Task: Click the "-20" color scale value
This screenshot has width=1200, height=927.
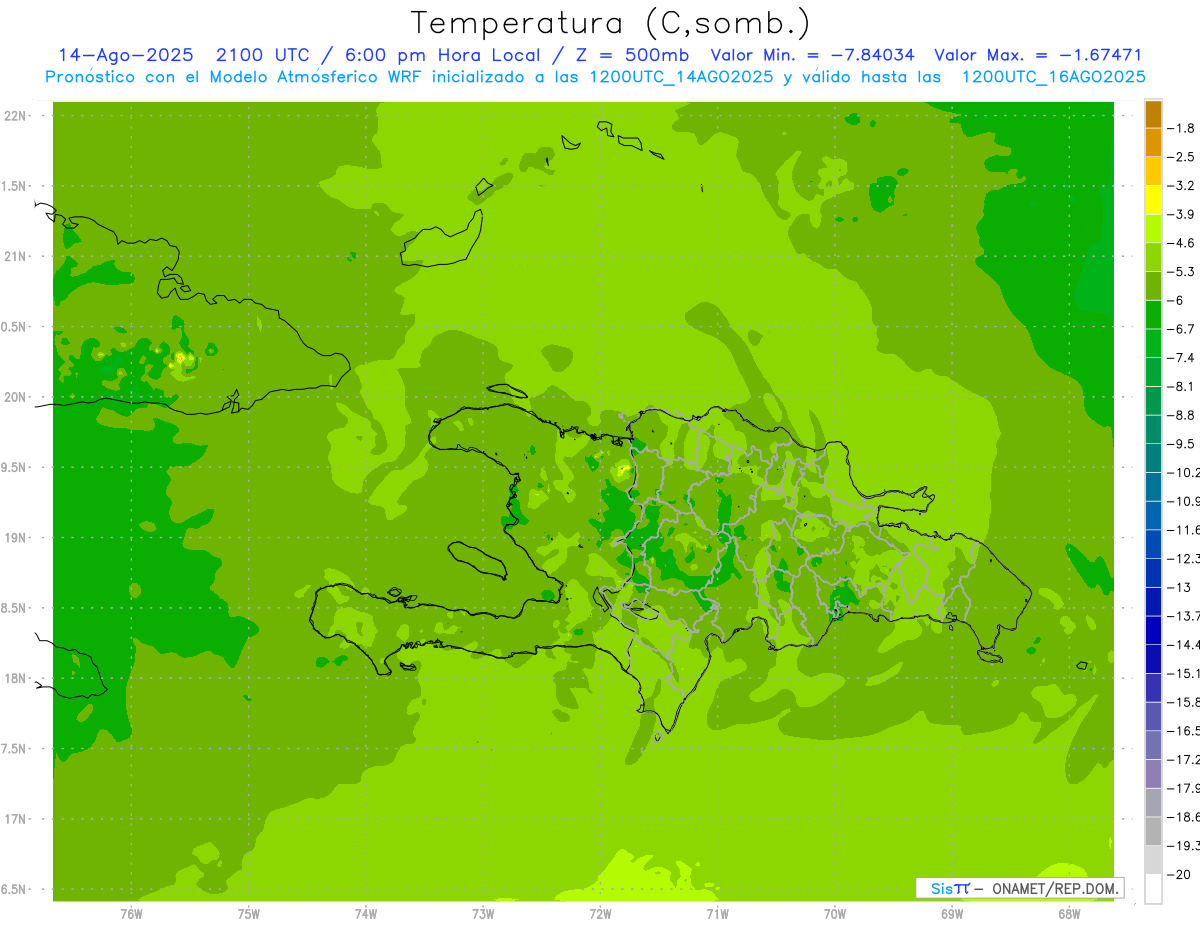Action: [x=1179, y=874]
